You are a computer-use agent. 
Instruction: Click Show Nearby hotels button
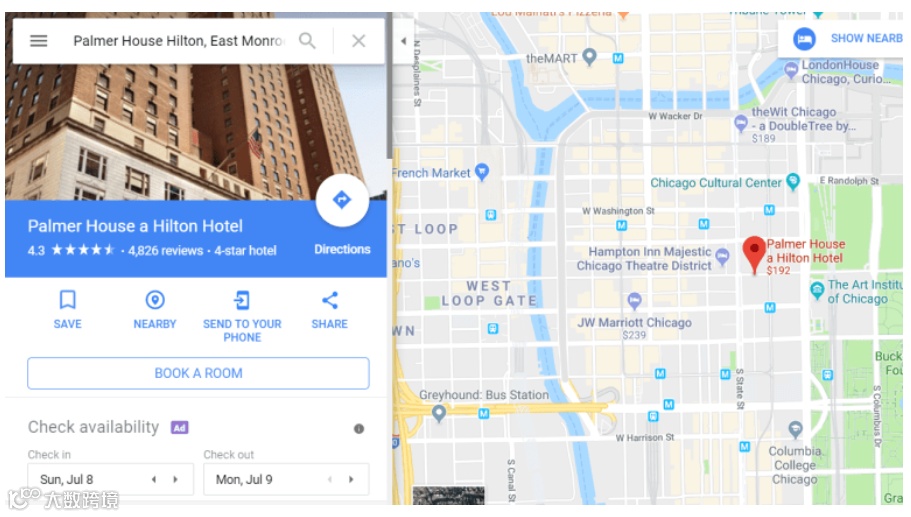[x=847, y=38]
